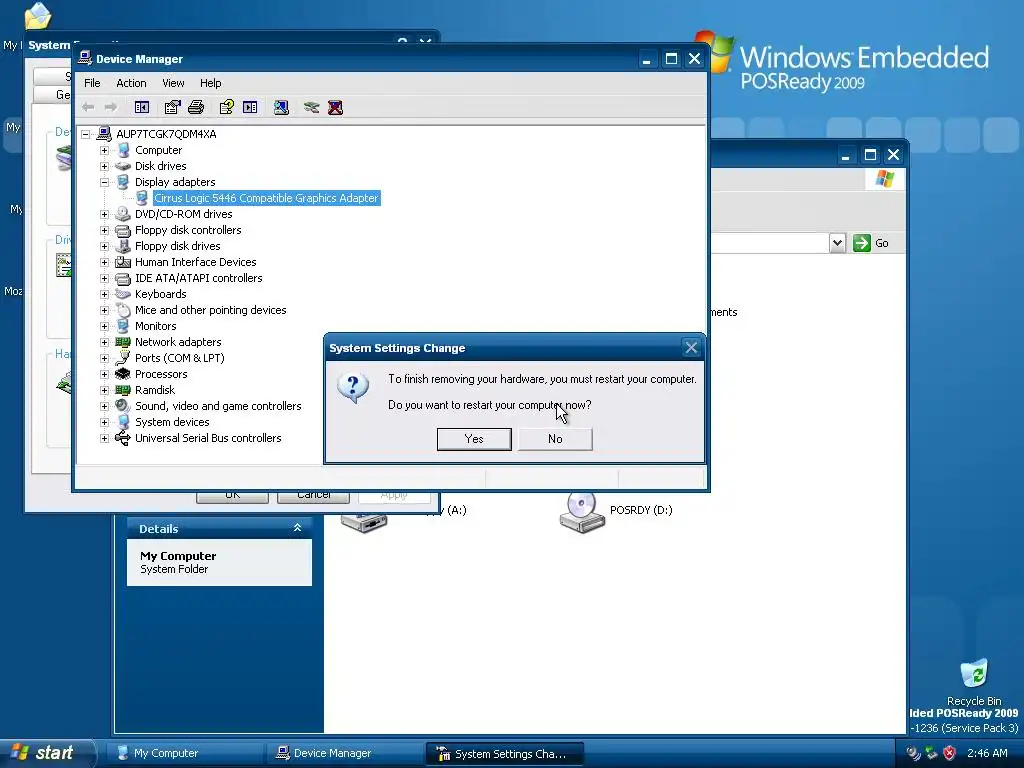
Task: Close the System Settings Change dialog
Action: coord(691,348)
